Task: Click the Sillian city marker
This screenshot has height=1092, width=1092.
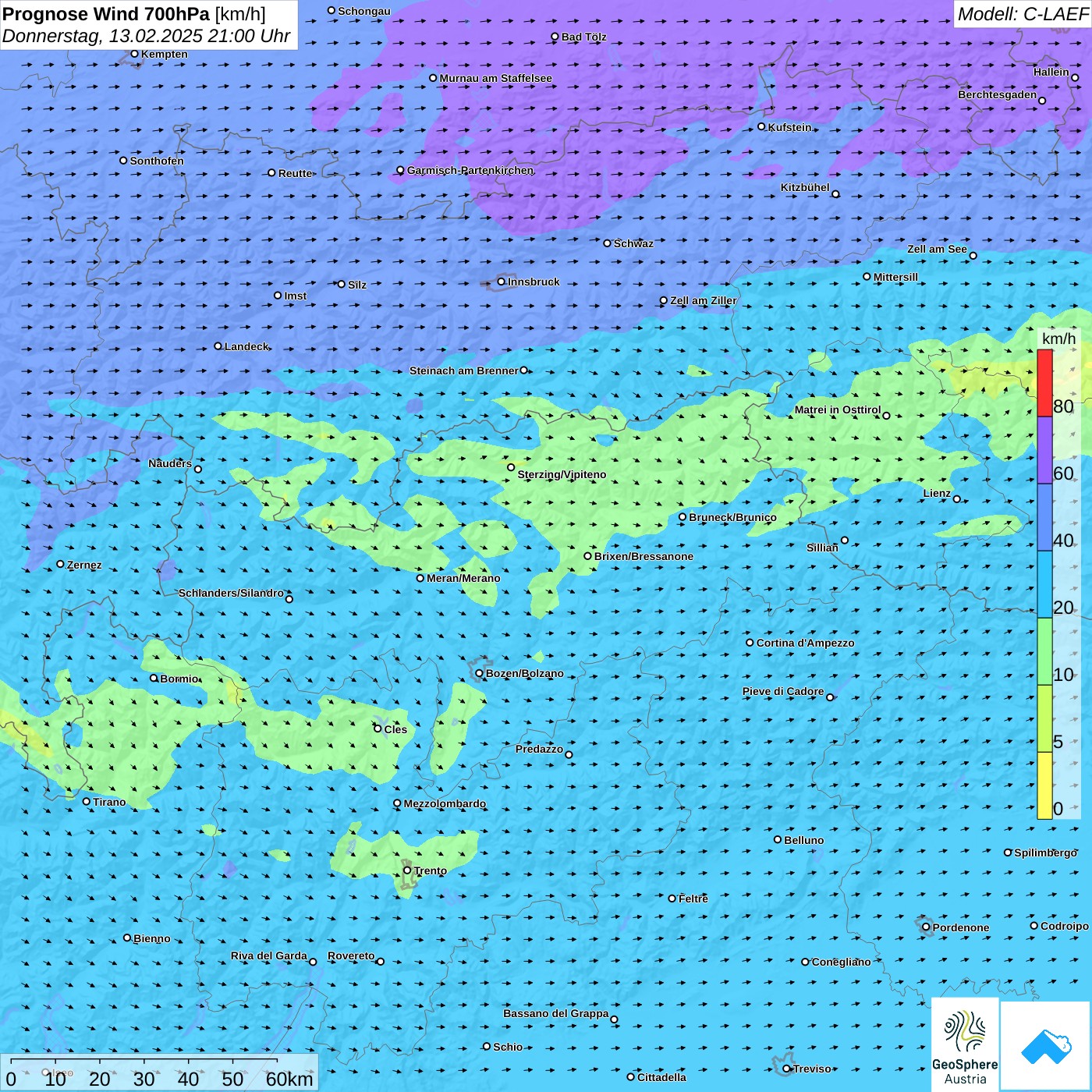Action: pos(845,540)
